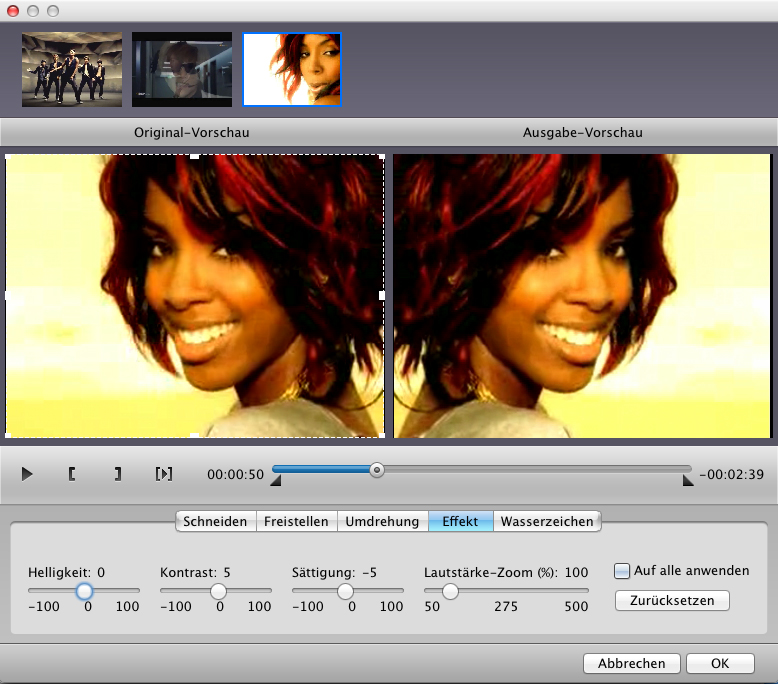
Task: Switch to the Wasserzeichen tab
Action: 547,521
